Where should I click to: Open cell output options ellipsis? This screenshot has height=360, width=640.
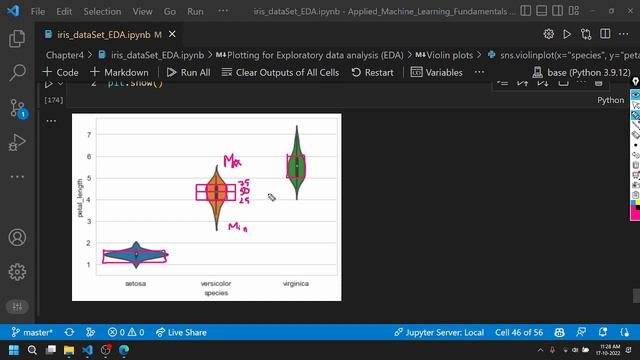point(51,121)
